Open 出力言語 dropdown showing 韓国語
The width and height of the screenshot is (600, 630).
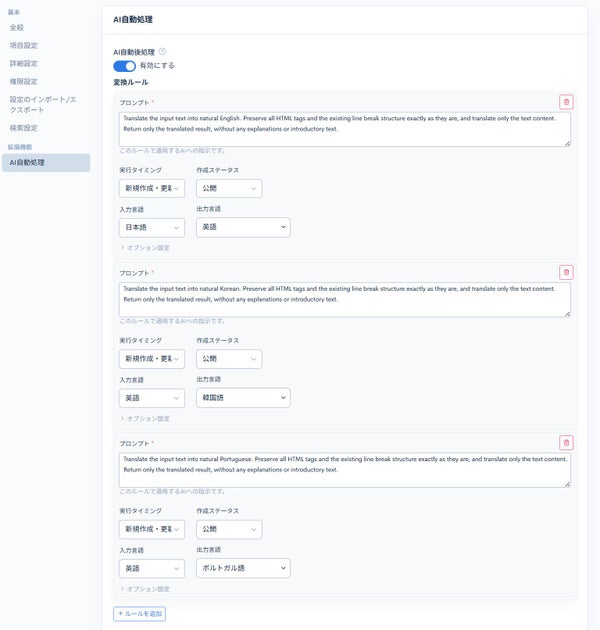(x=243, y=398)
